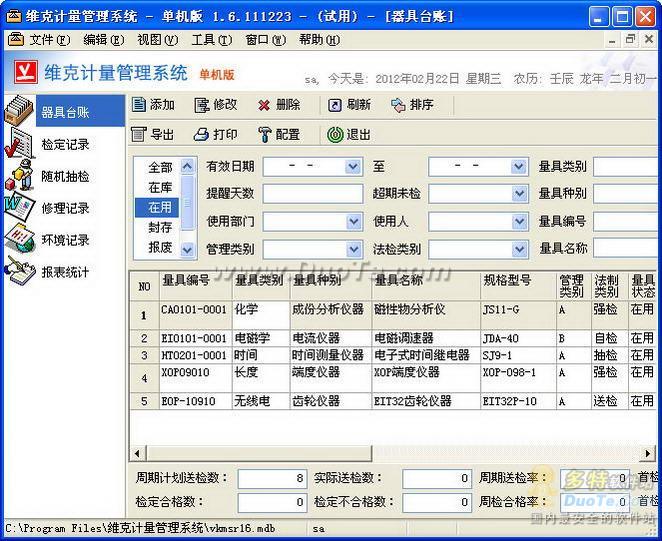Viewport: 662px width, 541px height.
Task: Click the 实际送检数 value field
Action: (437, 478)
